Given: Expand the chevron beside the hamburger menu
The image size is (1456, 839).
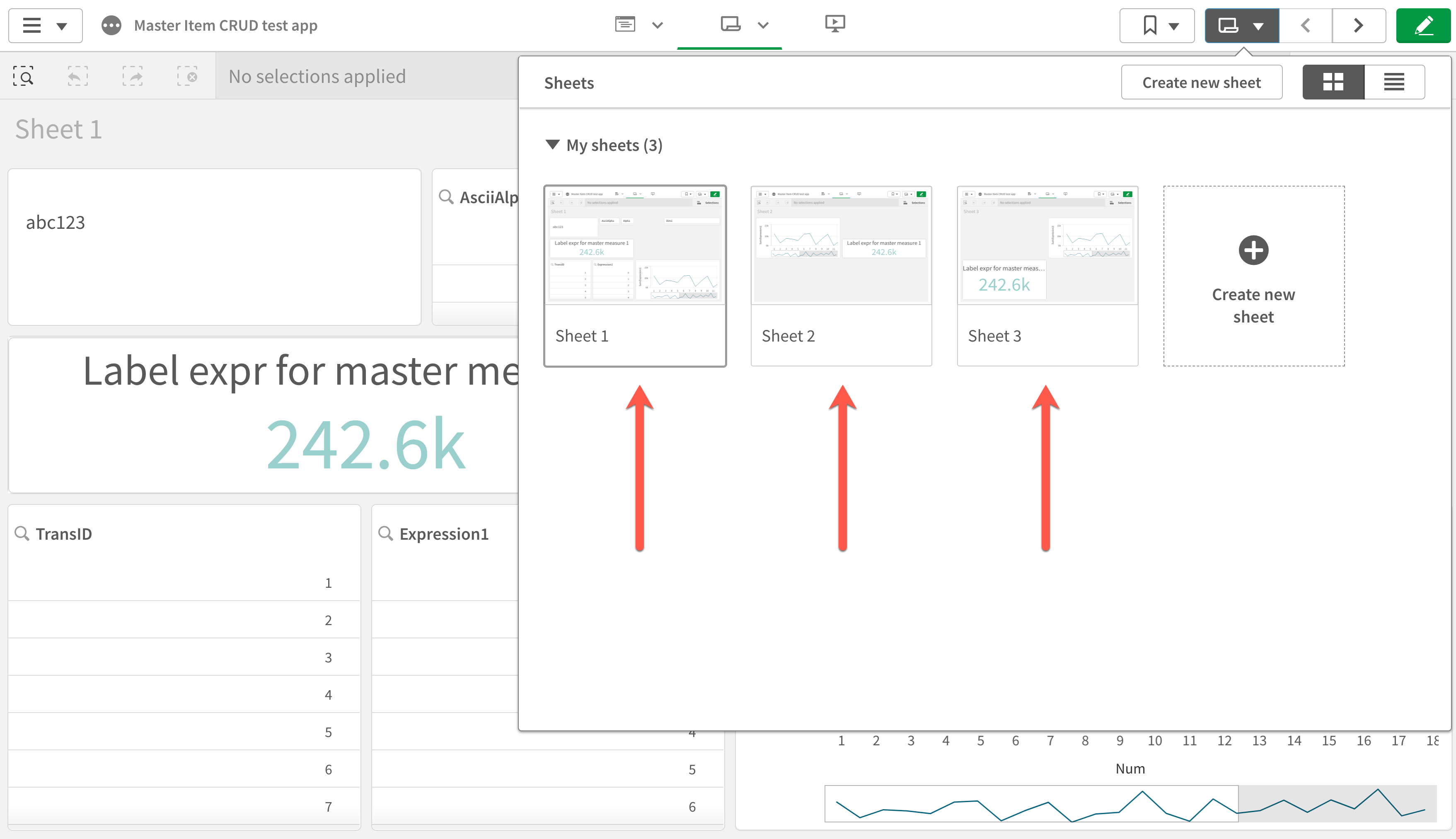Looking at the screenshot, I should [x=61, y=25].
